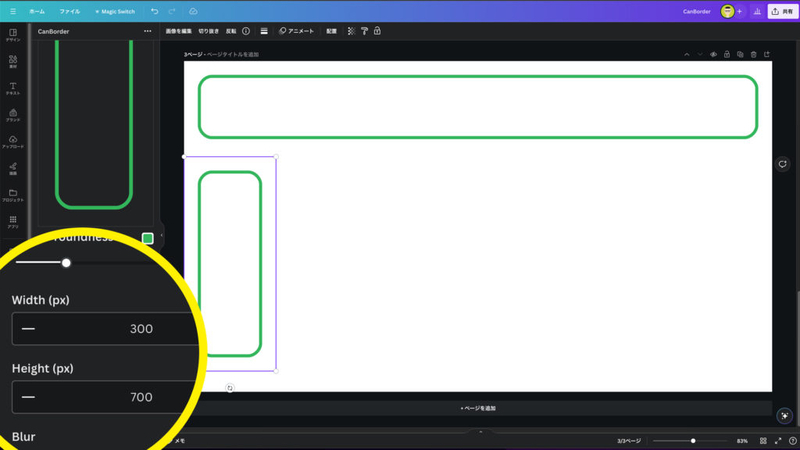800x450 pixels.
Task: Collapse the side panel with arrow handle
Action: point(162,235)
